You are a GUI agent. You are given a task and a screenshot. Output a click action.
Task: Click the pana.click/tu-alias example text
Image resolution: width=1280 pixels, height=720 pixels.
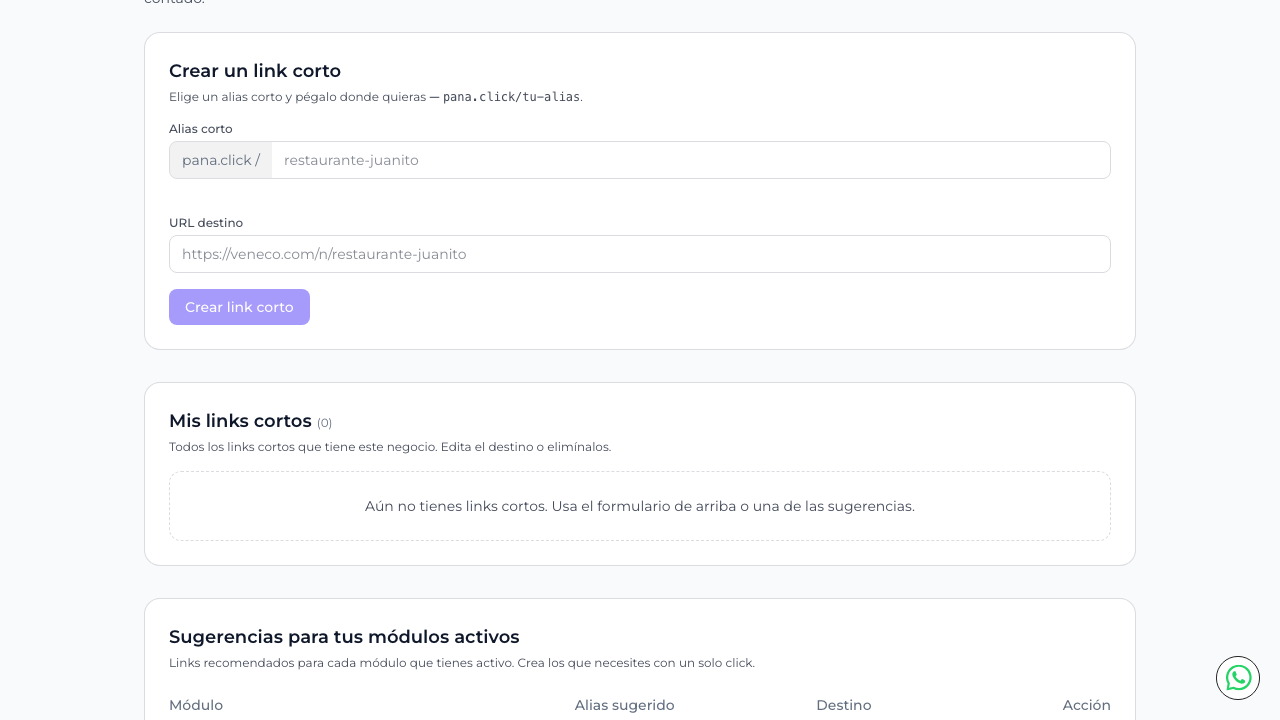511,97
